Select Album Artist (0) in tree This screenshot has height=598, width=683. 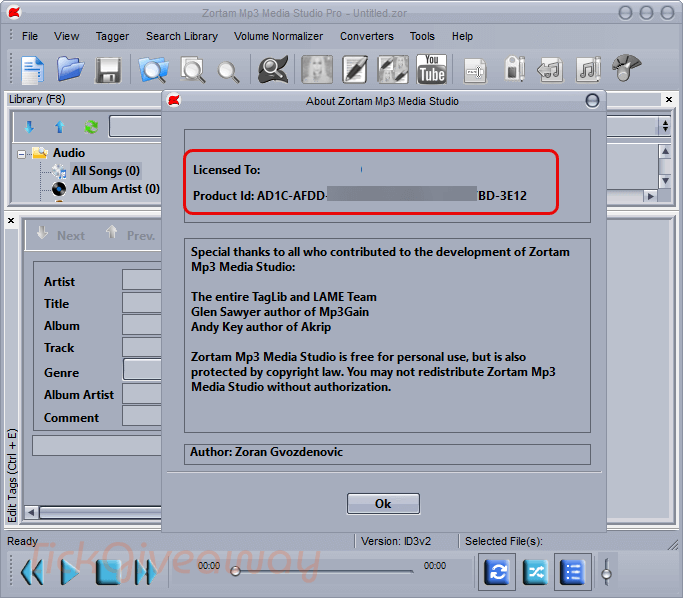tap(116, 189)
